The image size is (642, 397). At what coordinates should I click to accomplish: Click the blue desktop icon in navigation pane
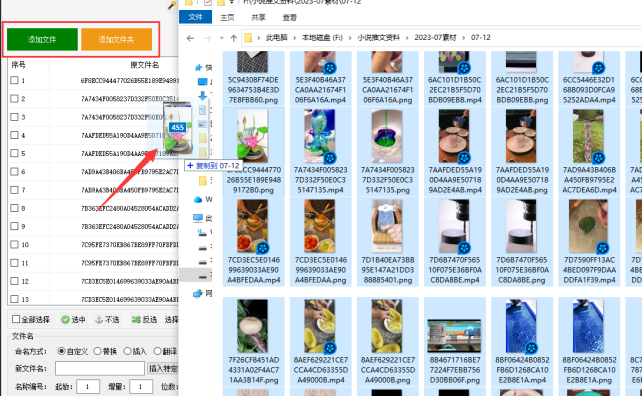202,82
